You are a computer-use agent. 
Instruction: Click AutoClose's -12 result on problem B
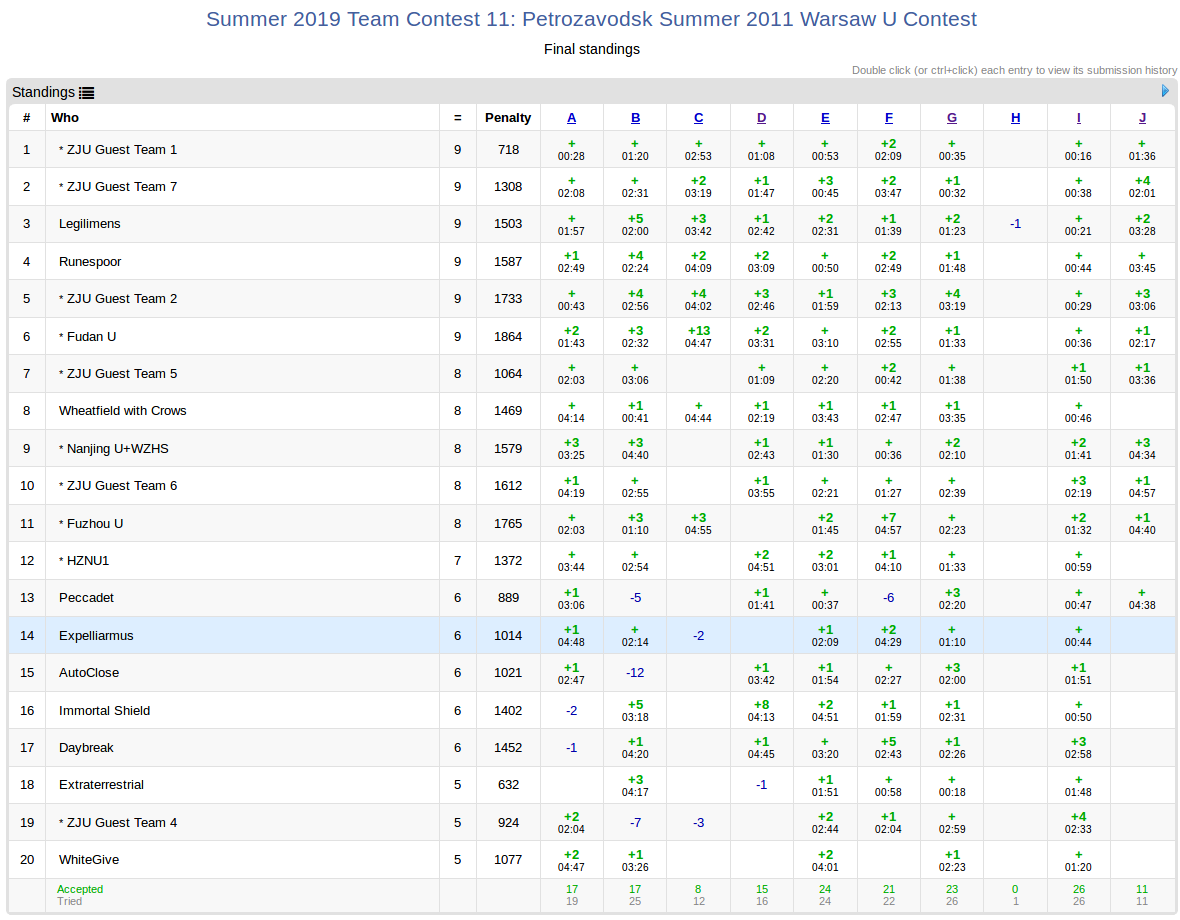coord(635,673)
